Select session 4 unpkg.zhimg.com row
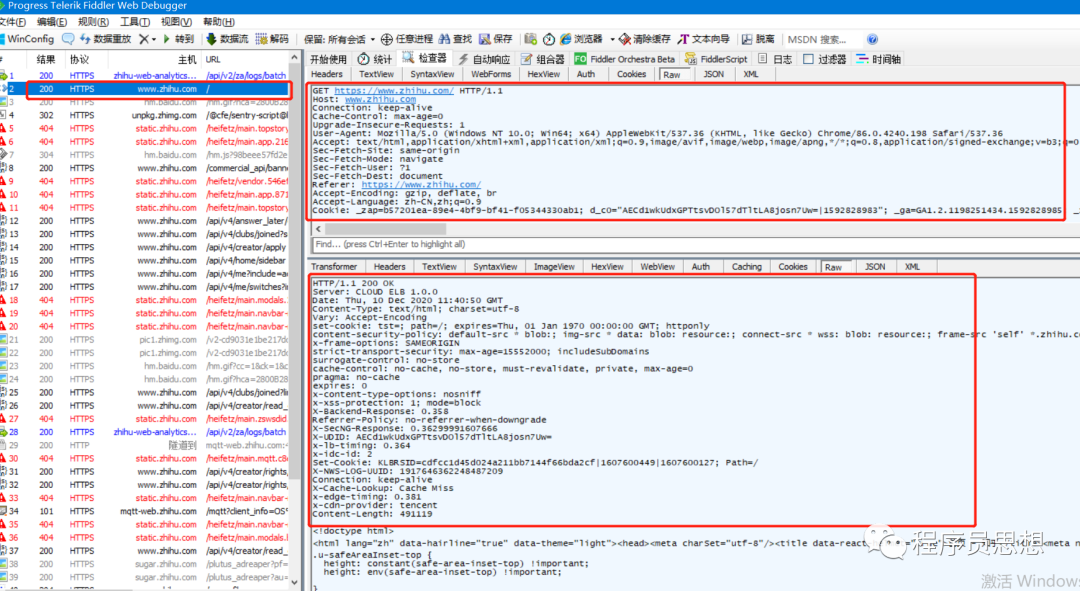The height and width of the screenshot is (591, 1080). click(145, 116)
